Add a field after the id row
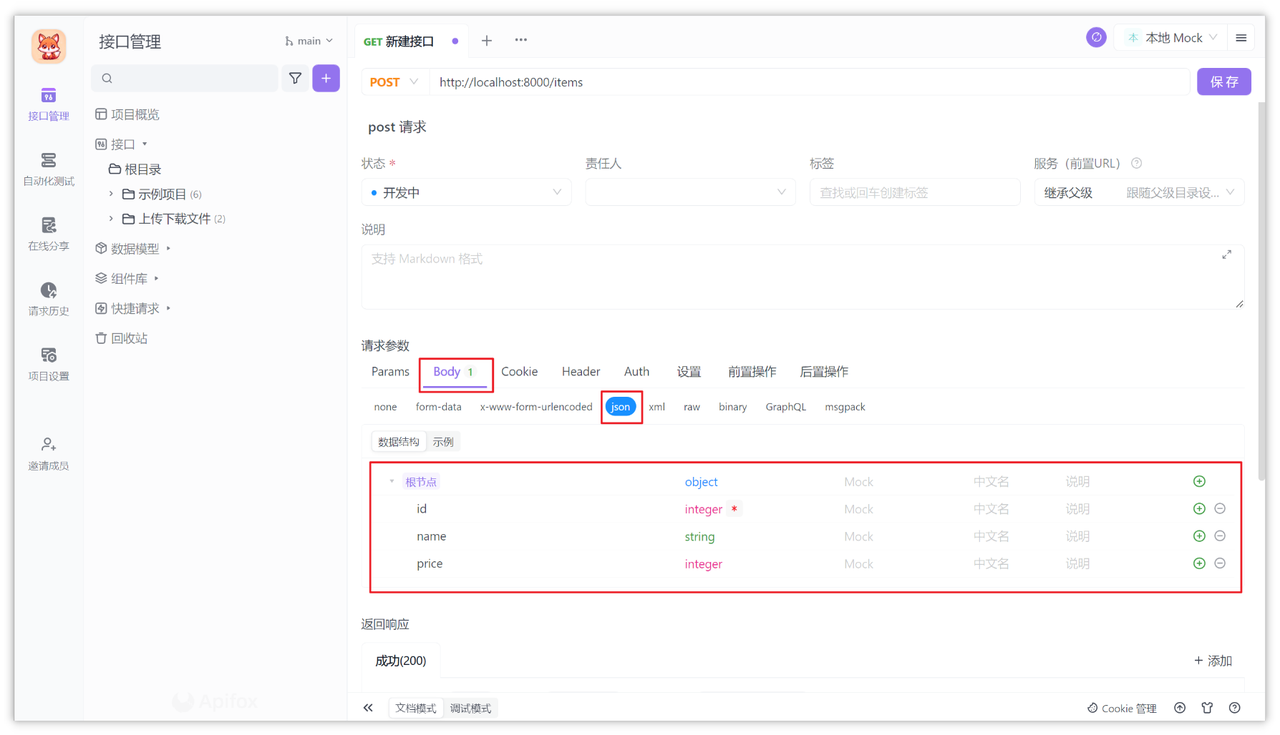Image resolution: width=1280 pixels, height=735 pixels. [1199, 509]
